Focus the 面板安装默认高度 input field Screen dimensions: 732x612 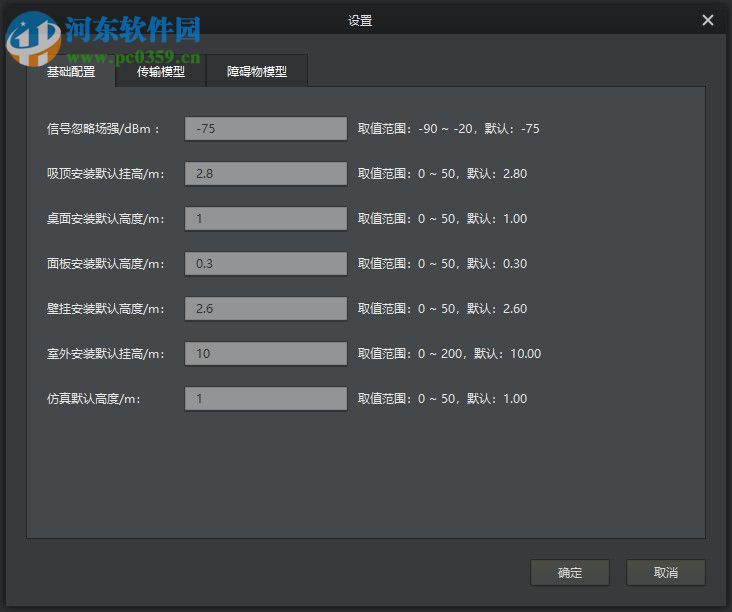[266, 264]
